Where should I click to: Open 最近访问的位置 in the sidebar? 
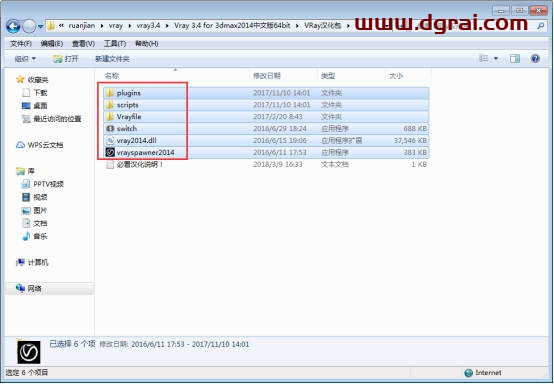(57, 119)
